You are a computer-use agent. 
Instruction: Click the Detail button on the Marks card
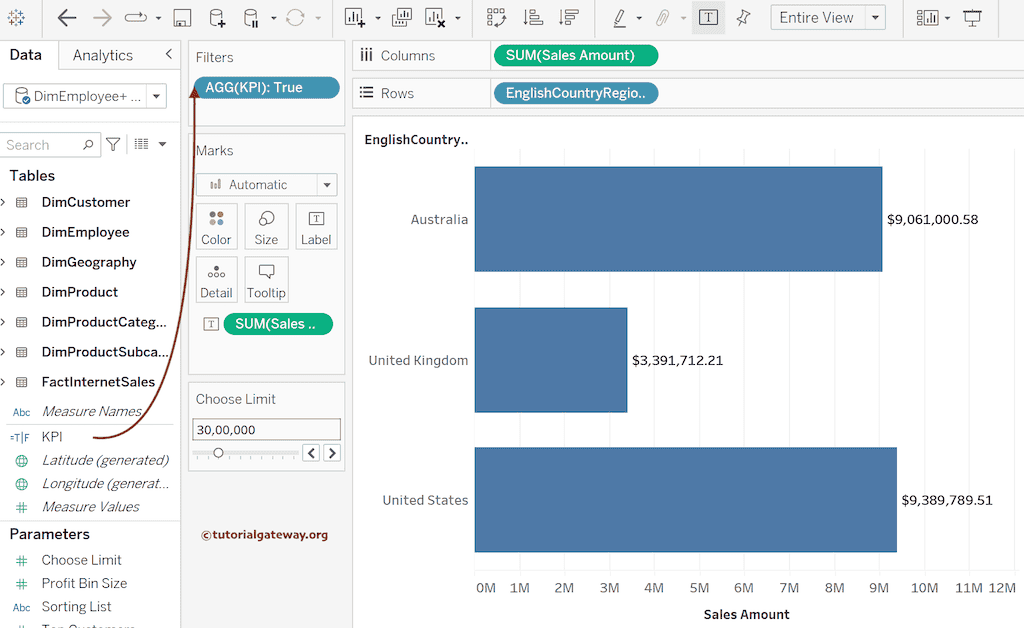coord(216,279)
